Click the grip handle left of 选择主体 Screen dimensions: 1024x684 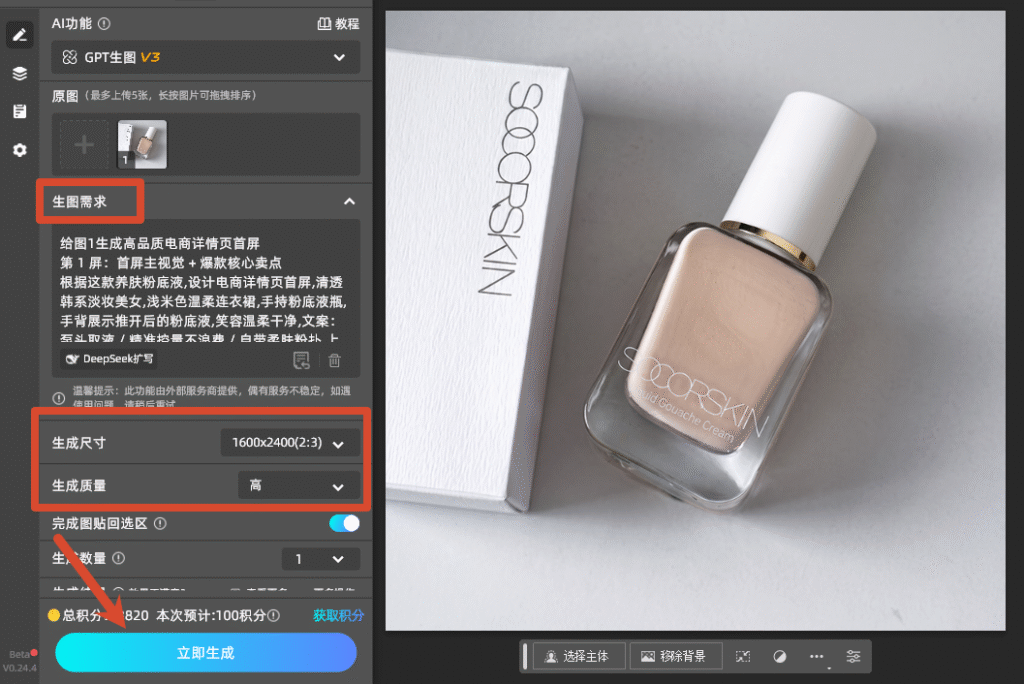click(x=525, y=656)
